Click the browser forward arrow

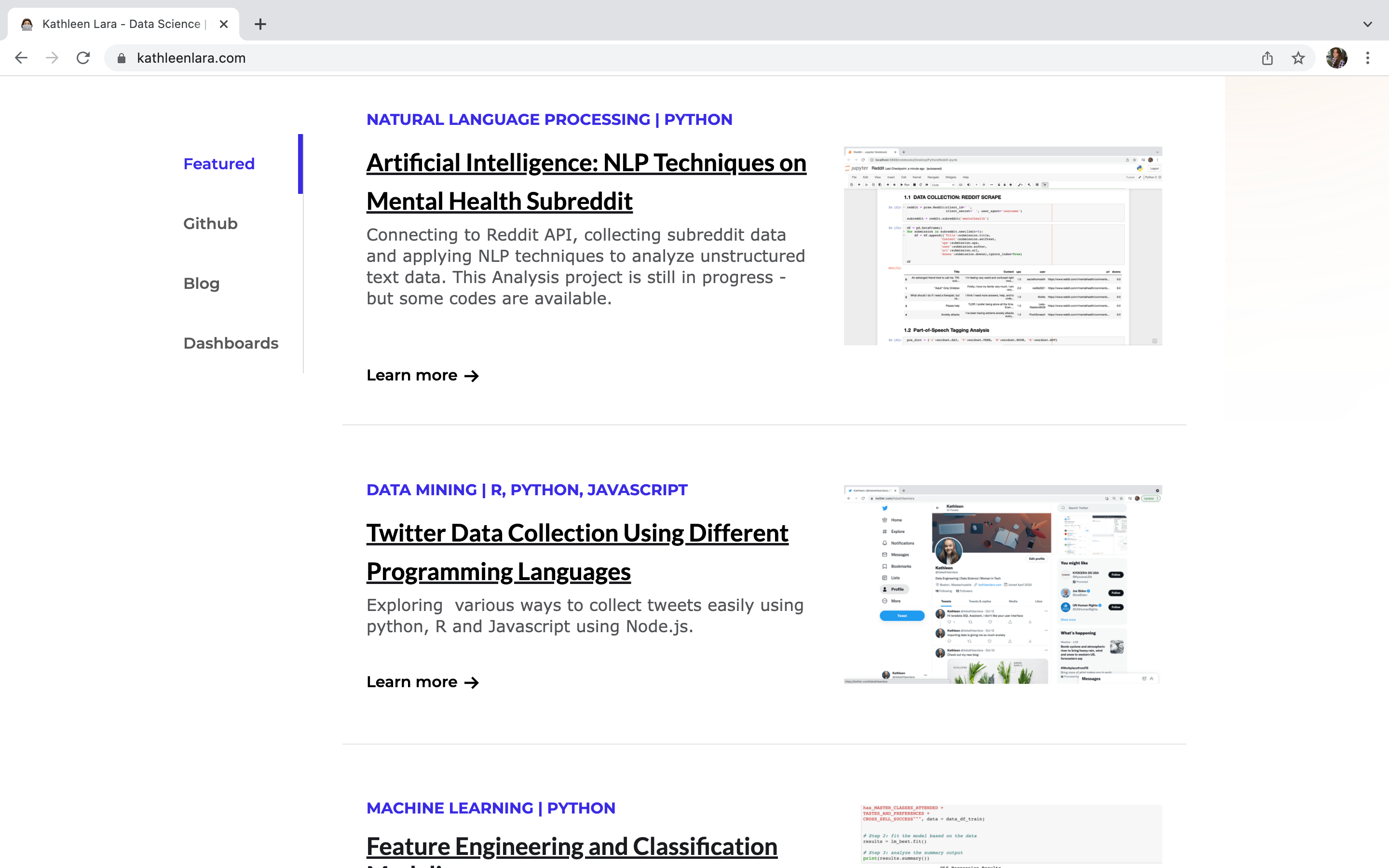[52, 58]
